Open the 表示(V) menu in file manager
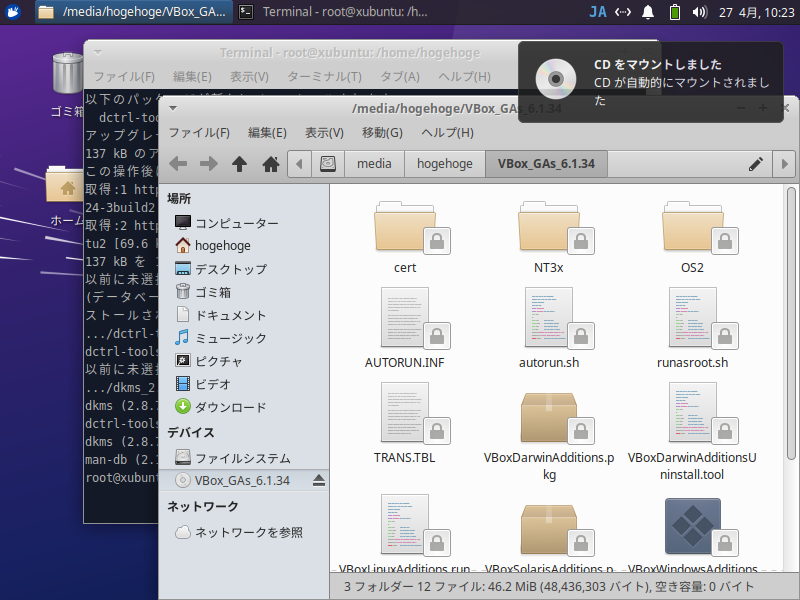Screen dimensions: 800x600 pos(324,133)
